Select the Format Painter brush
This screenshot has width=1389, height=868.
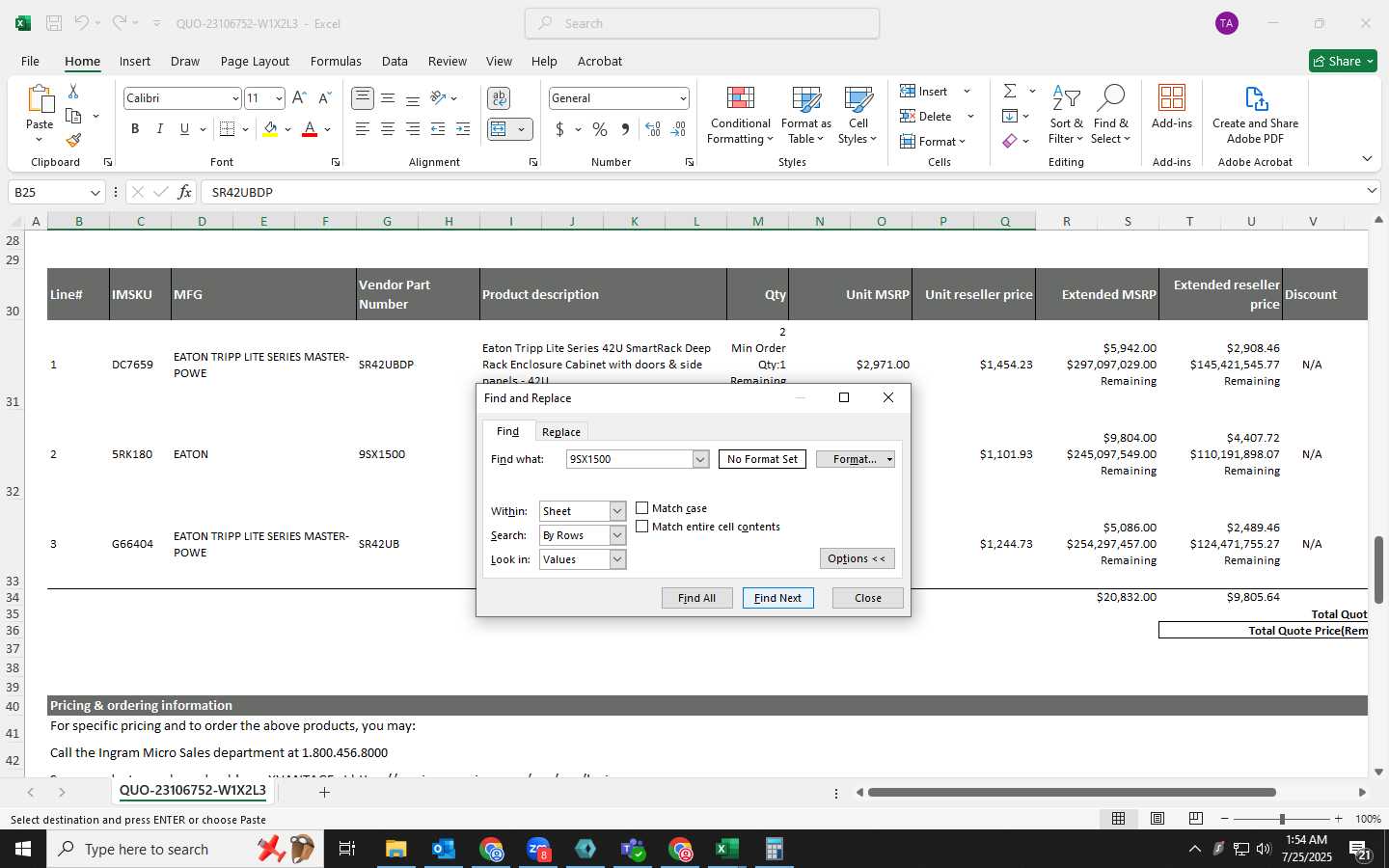pyautogui.click(x=73, y=140)
